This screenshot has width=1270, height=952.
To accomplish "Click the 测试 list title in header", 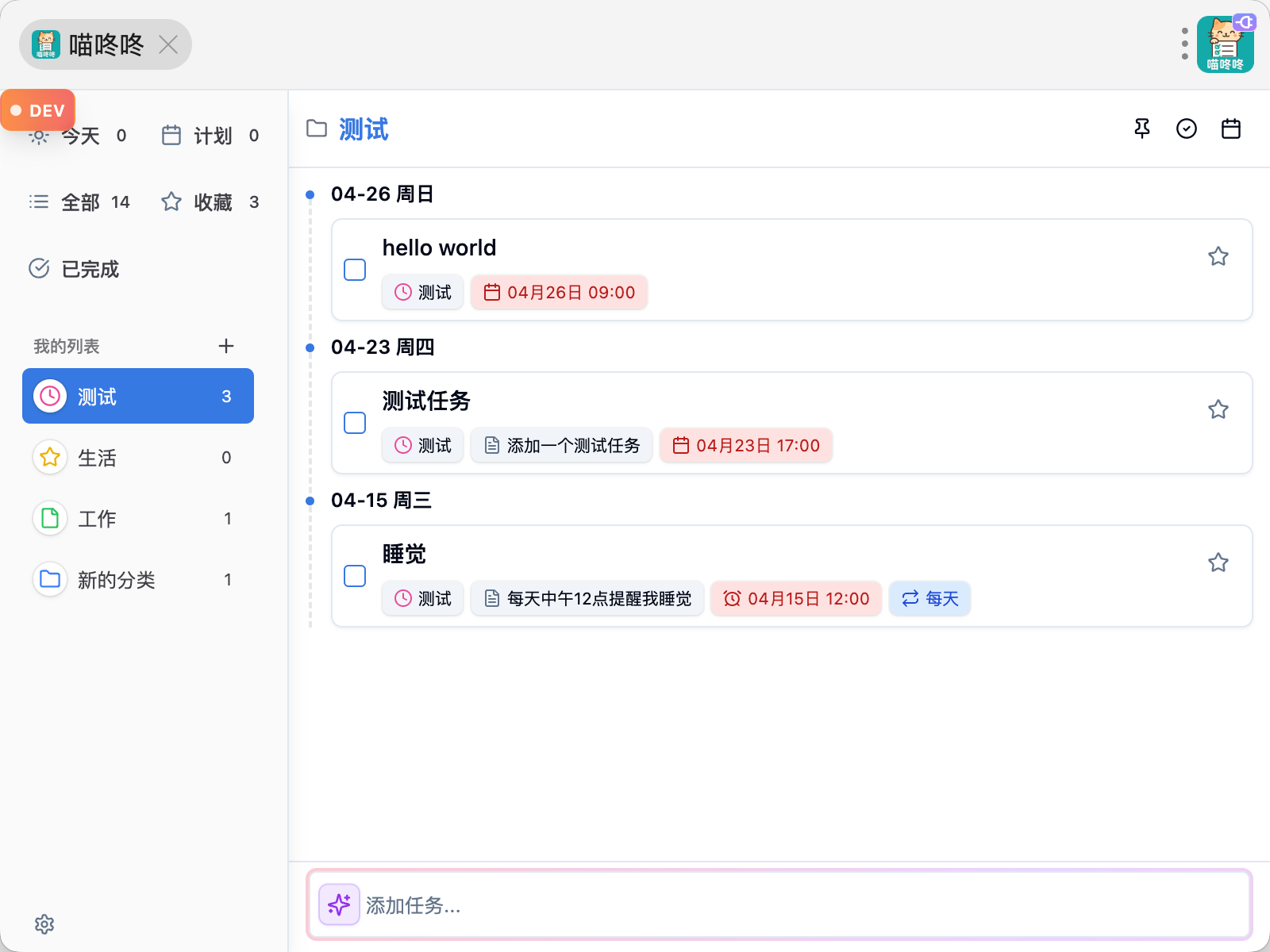I will pyautogui.click(x=364, y=129).
